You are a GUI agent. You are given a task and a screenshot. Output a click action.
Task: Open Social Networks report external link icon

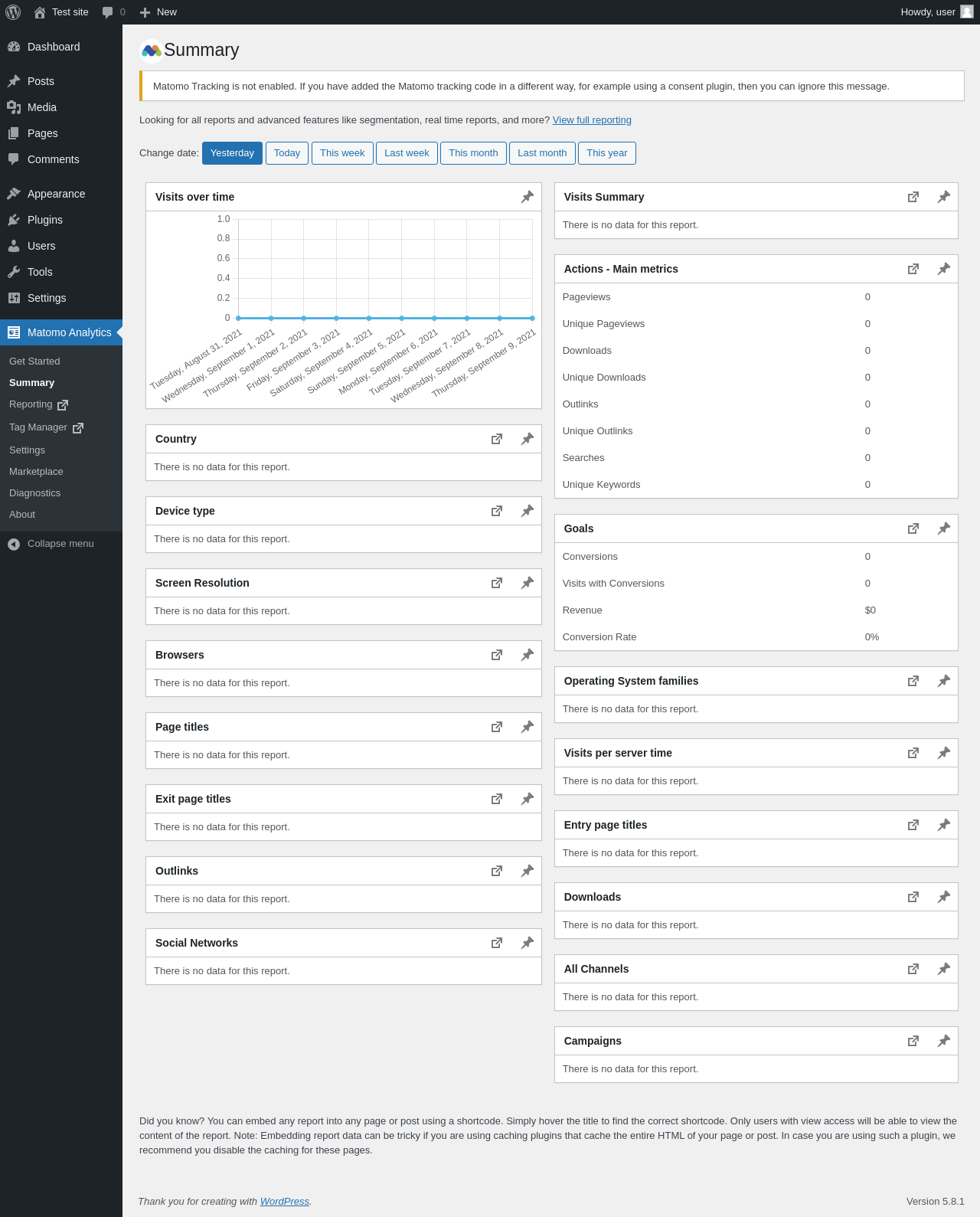[497, 943]
